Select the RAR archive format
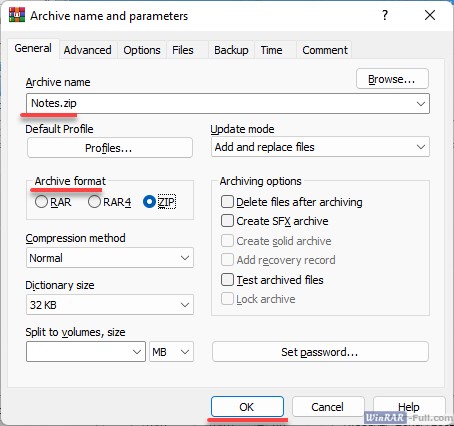 pyautogui.click(x=53, y=202)
